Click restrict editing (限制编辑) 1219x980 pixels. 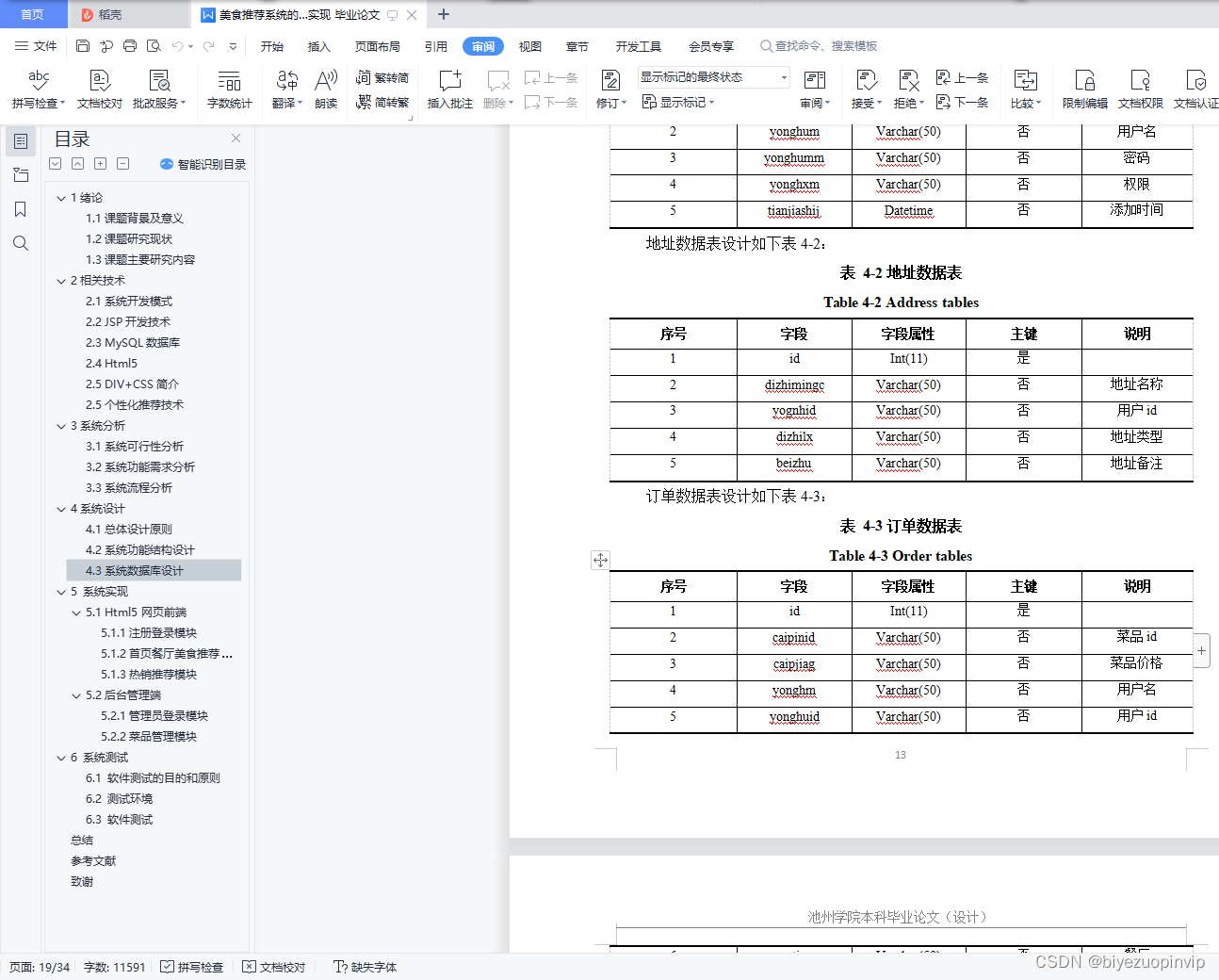click(x=1085, y=90)
